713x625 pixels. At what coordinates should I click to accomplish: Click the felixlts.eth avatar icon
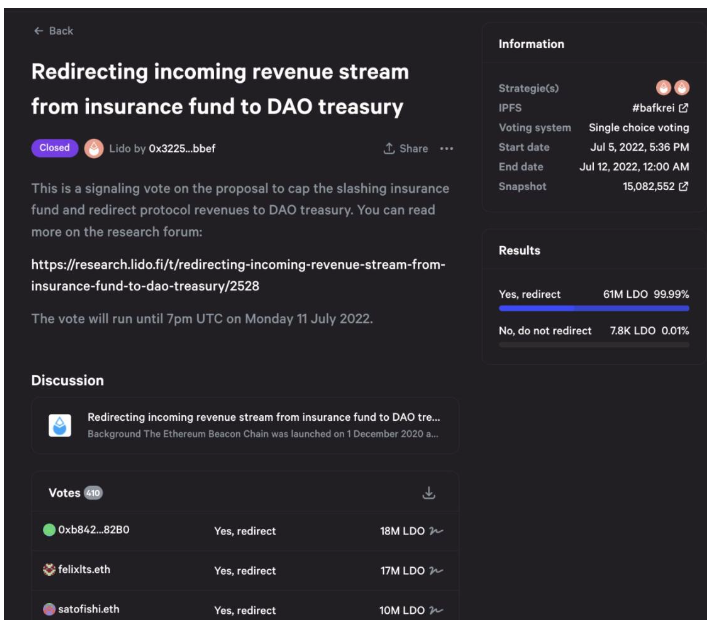point(49,570)
